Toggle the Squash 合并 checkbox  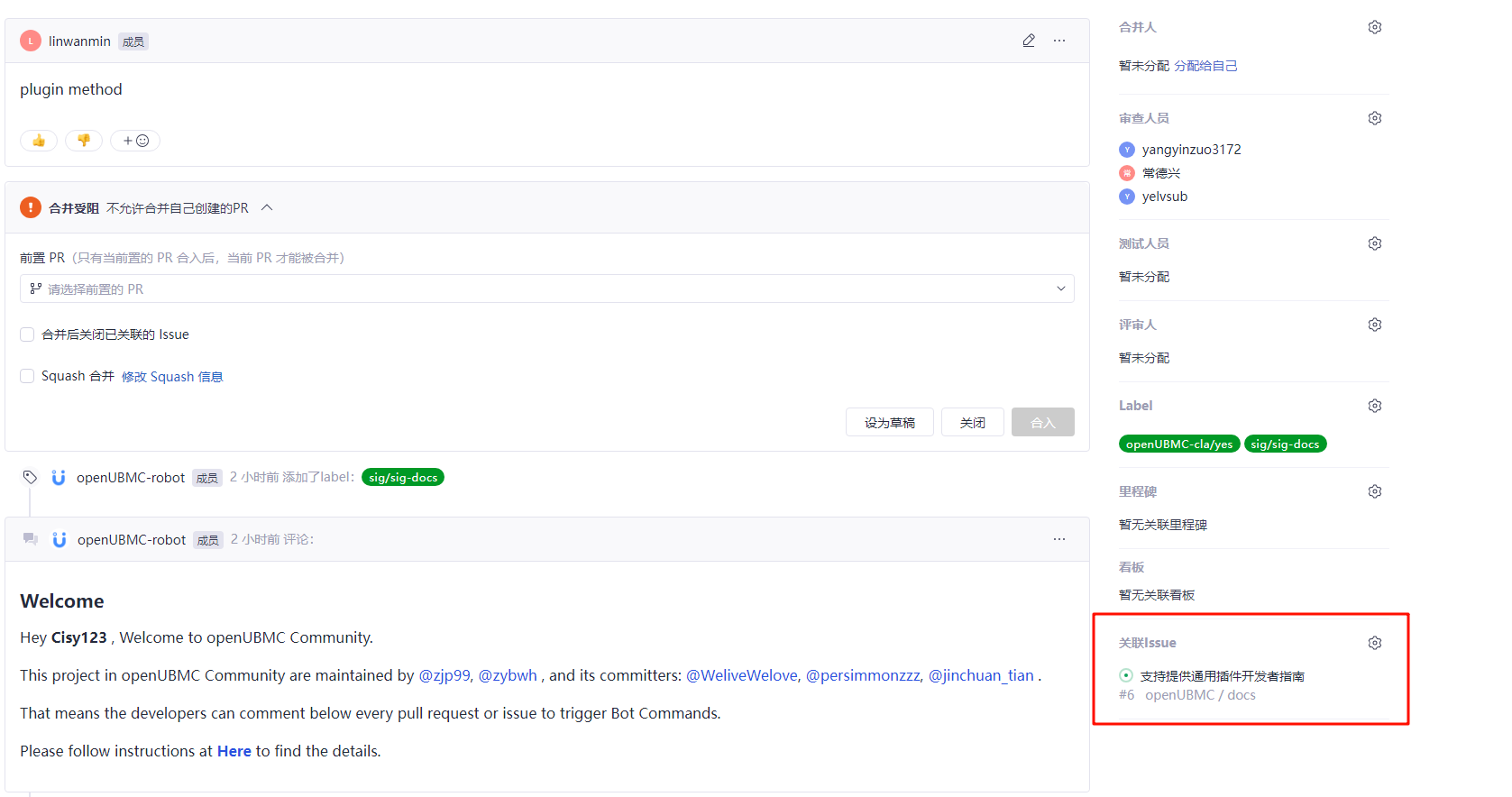click(x=27, y=376)
